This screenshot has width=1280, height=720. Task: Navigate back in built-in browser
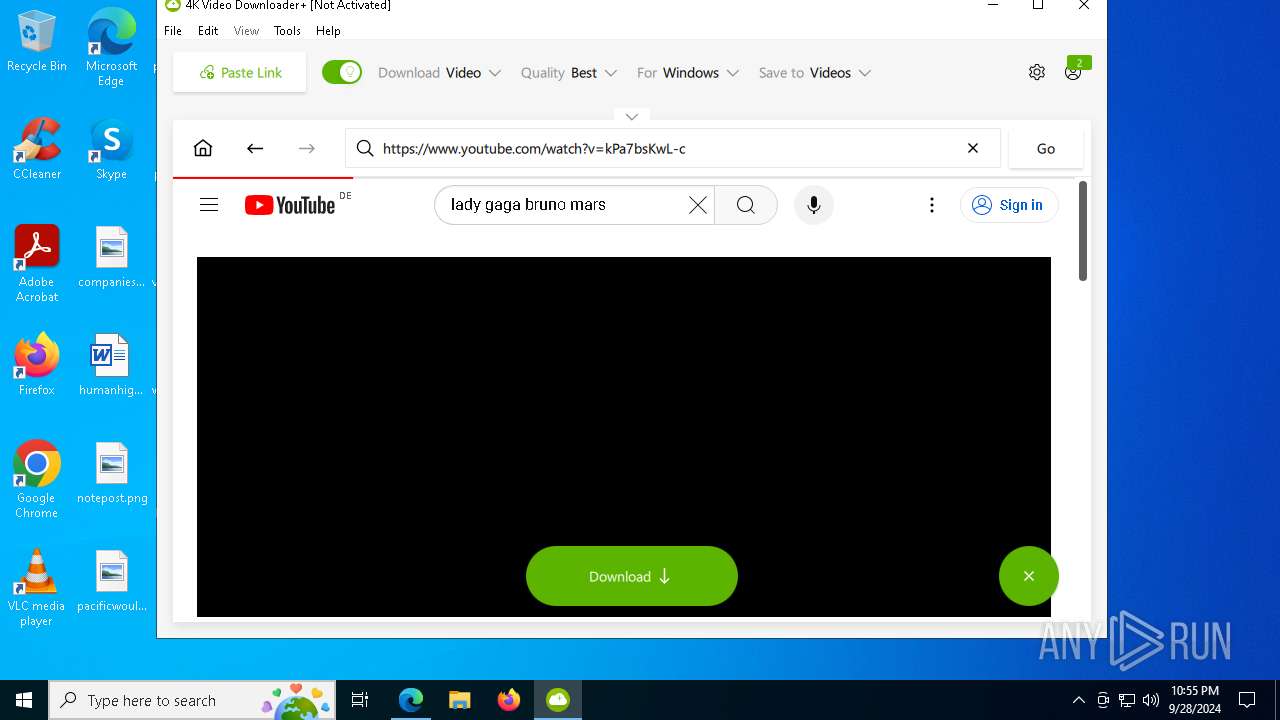255,148
